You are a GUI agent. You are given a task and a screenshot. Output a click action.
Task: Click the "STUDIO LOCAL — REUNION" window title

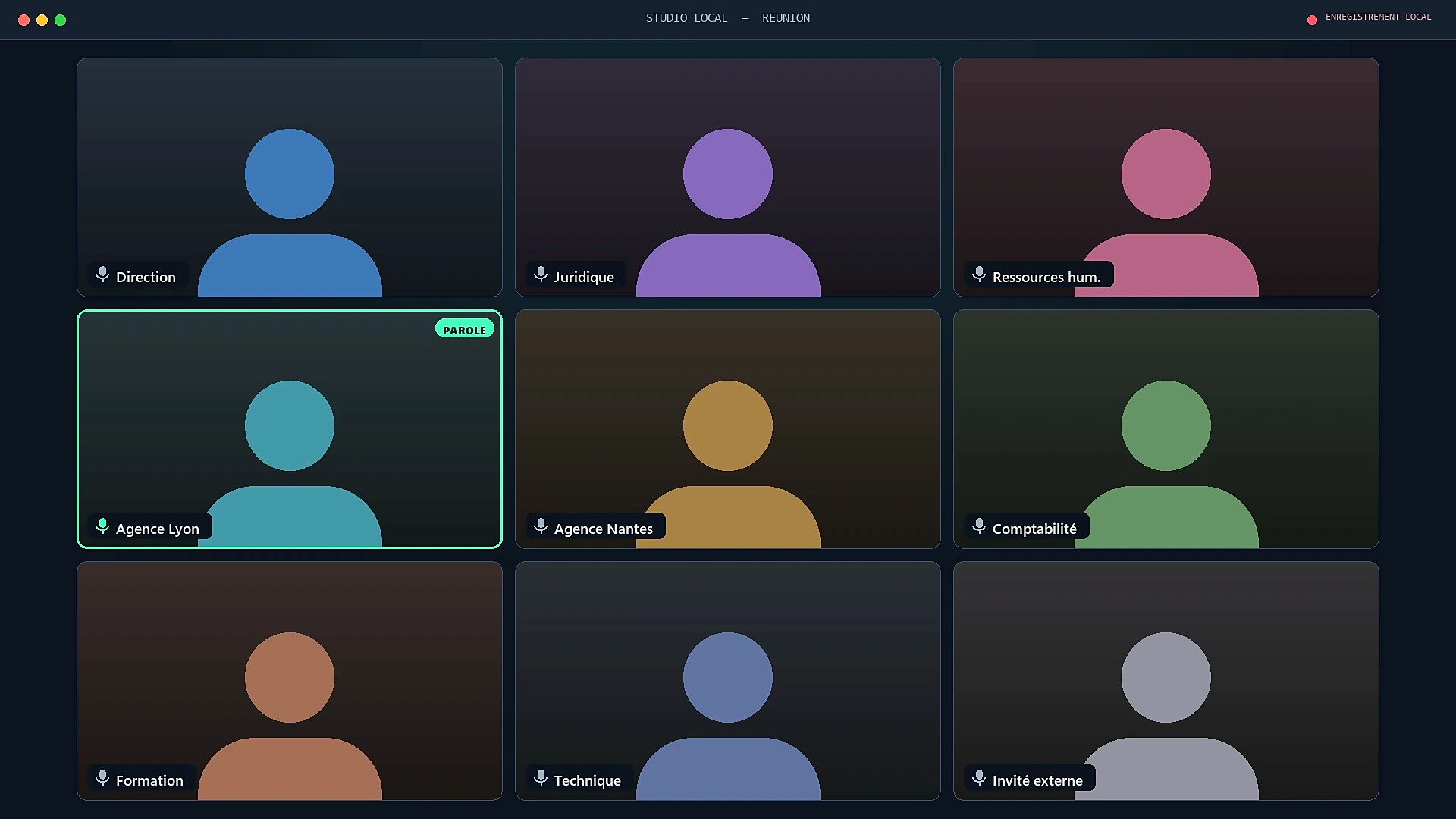(728, 18)
